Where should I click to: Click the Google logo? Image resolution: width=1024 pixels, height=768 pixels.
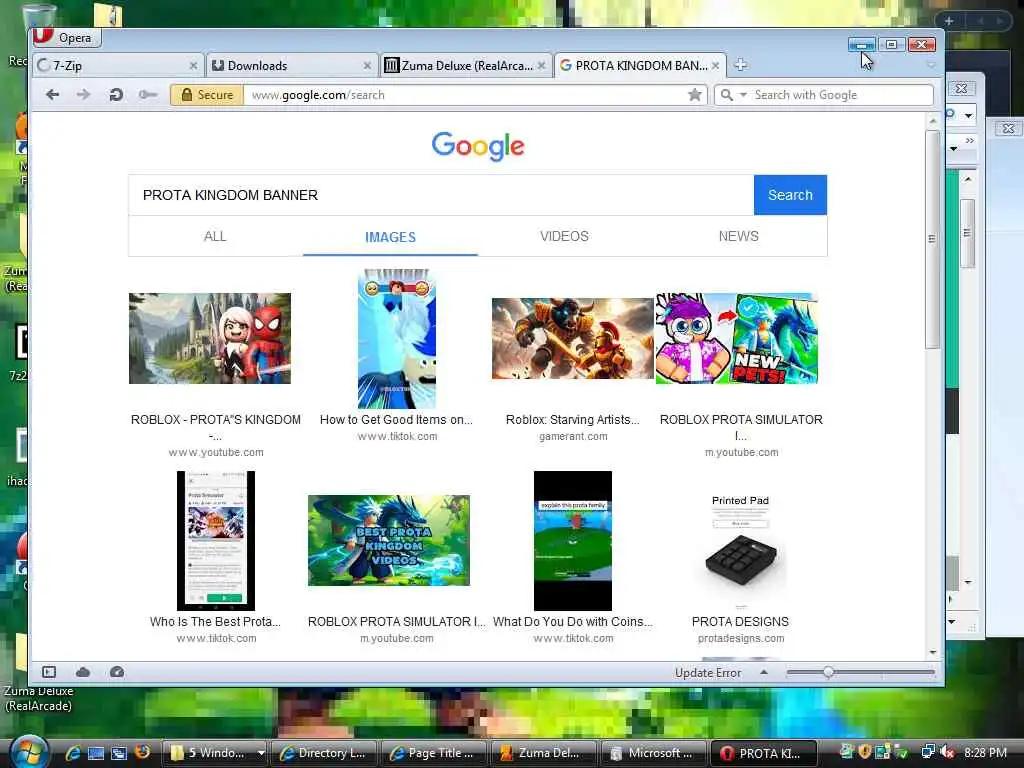pyautogui.click(x=477, y=146)
